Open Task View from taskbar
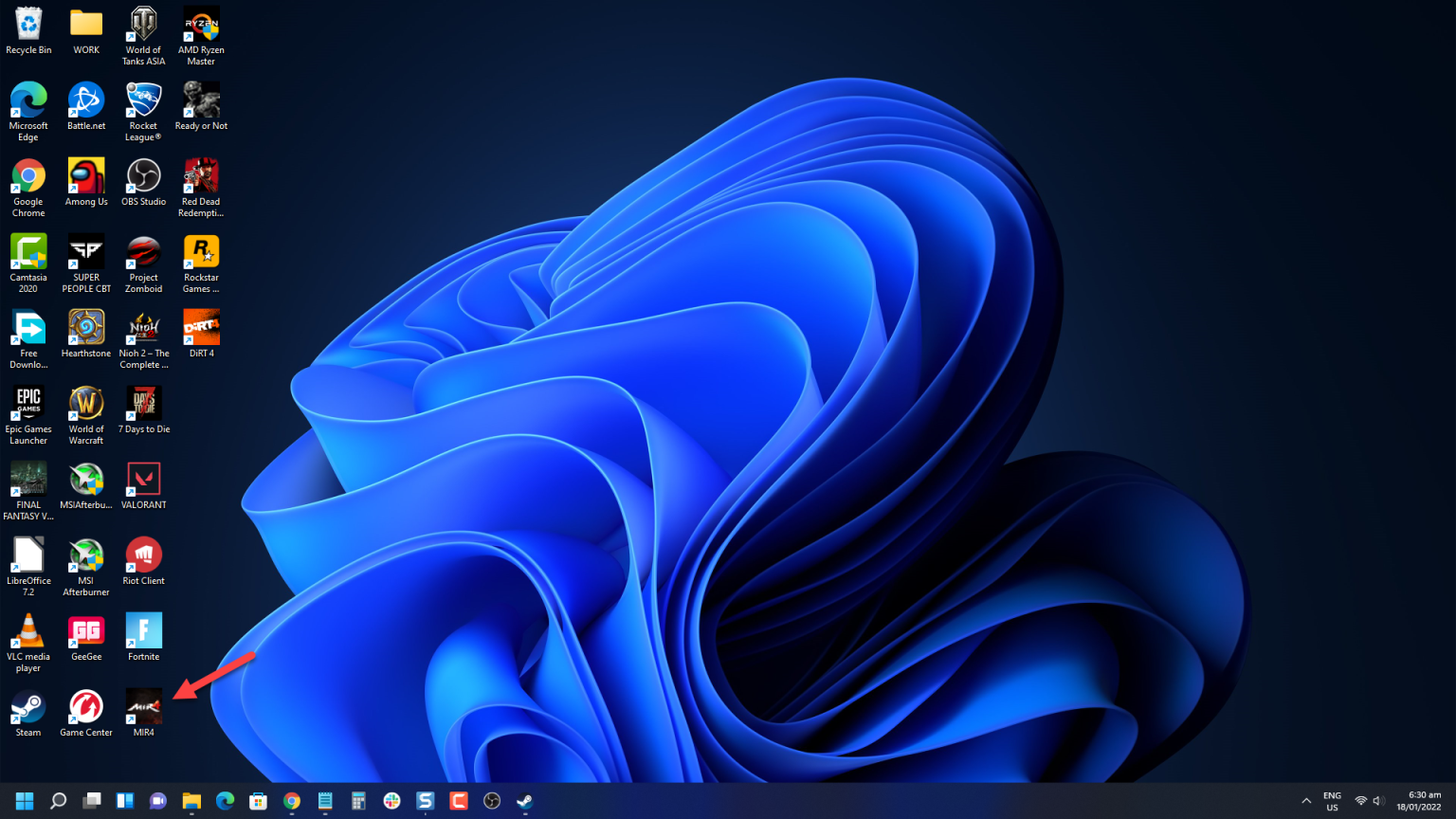 click(92, 801)
